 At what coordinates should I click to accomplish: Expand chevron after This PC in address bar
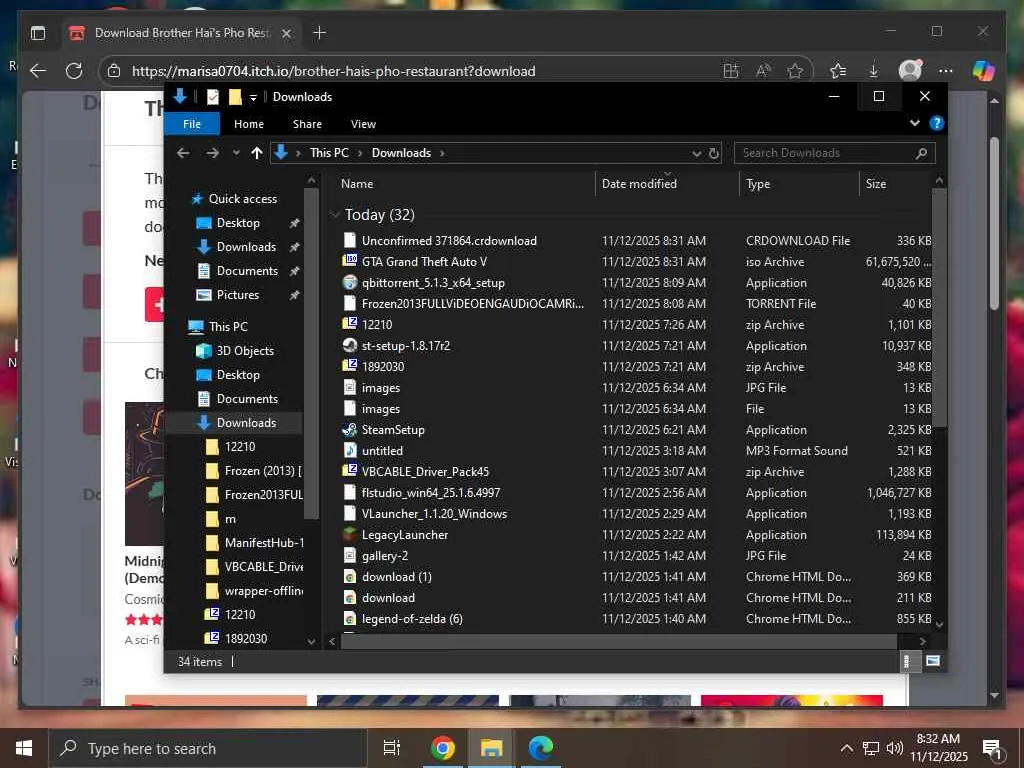(x=360, y=153)
